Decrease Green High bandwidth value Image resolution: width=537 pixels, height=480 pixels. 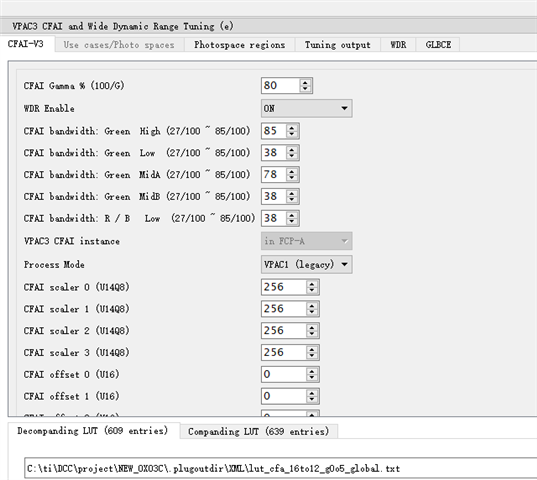[x=292, y=134]
